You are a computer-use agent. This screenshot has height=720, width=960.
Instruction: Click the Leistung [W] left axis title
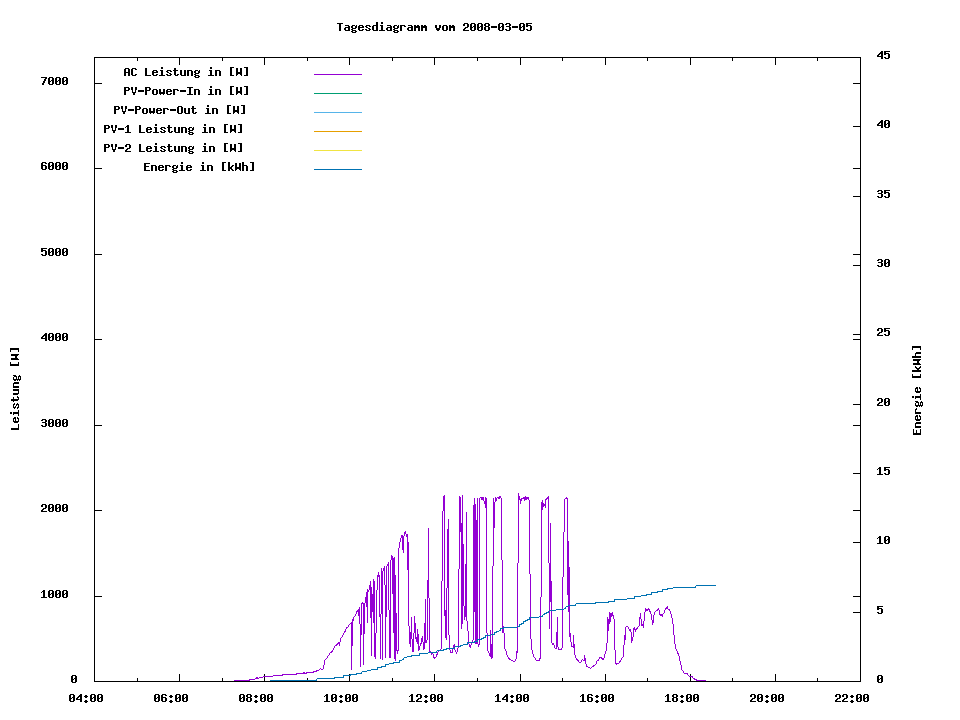pos(15,389)
